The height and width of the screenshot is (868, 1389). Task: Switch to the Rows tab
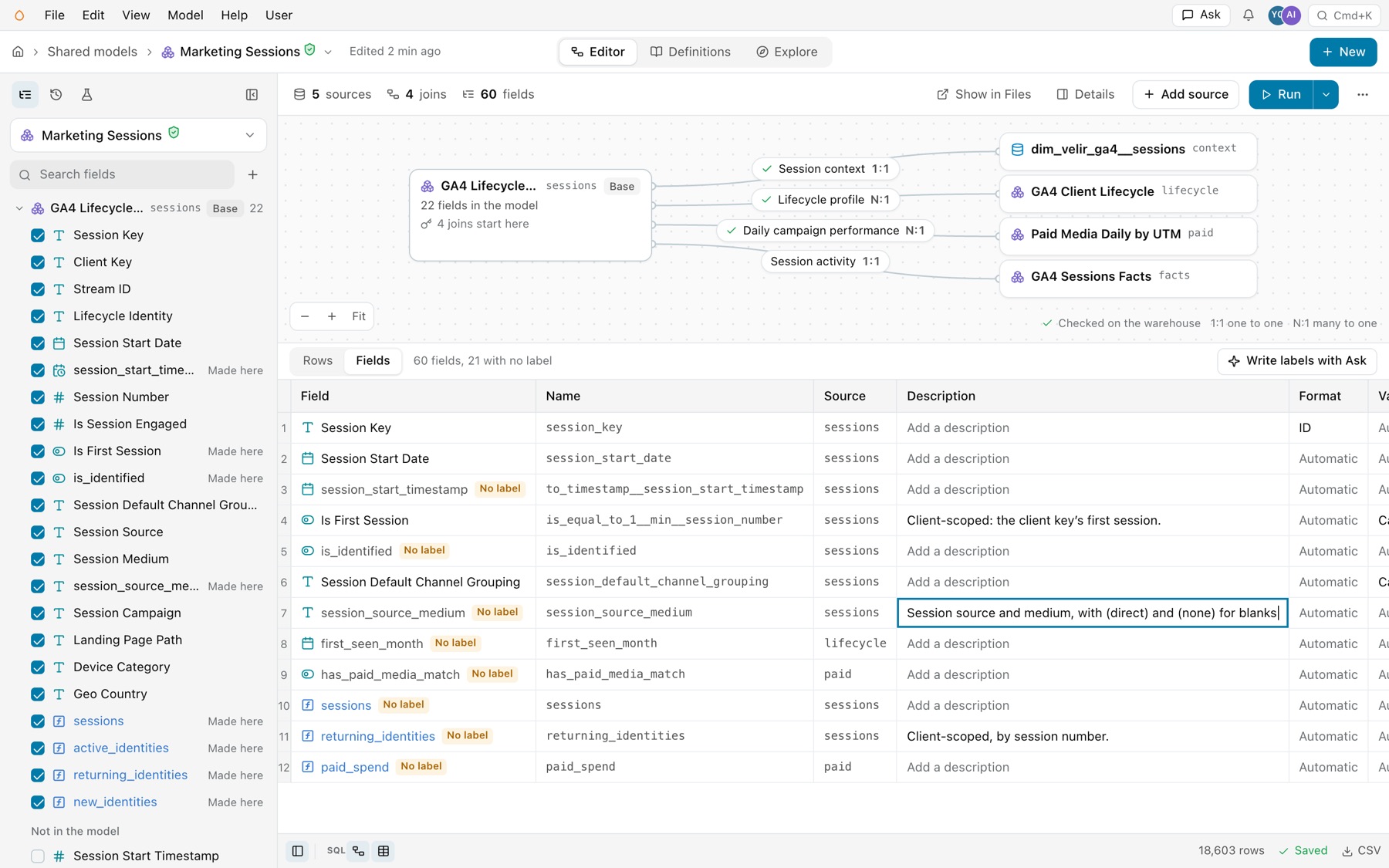click(318, 360)
